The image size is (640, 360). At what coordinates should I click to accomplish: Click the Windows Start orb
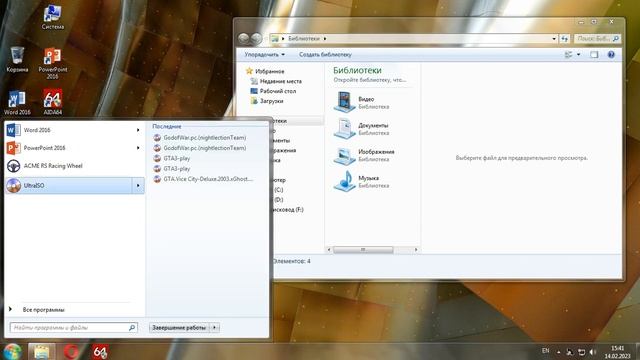[12, 351]
